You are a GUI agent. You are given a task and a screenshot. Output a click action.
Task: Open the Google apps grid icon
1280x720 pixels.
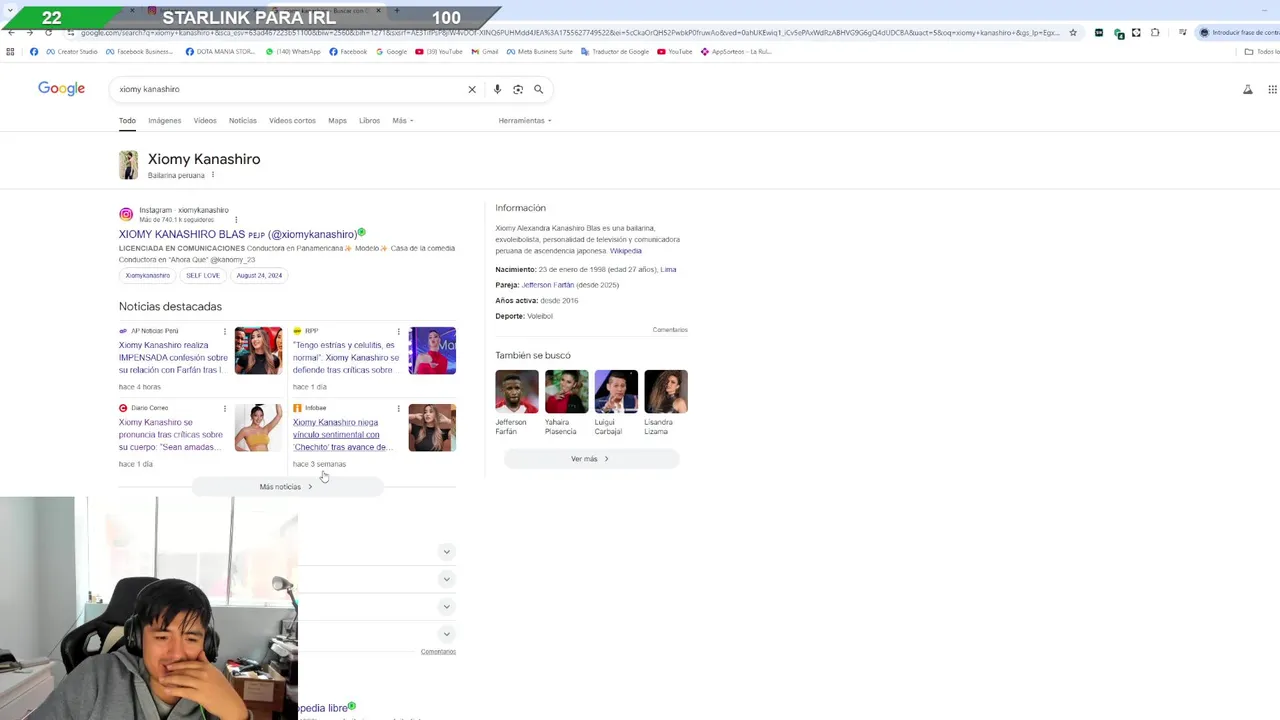click(x=1272, y=89)
